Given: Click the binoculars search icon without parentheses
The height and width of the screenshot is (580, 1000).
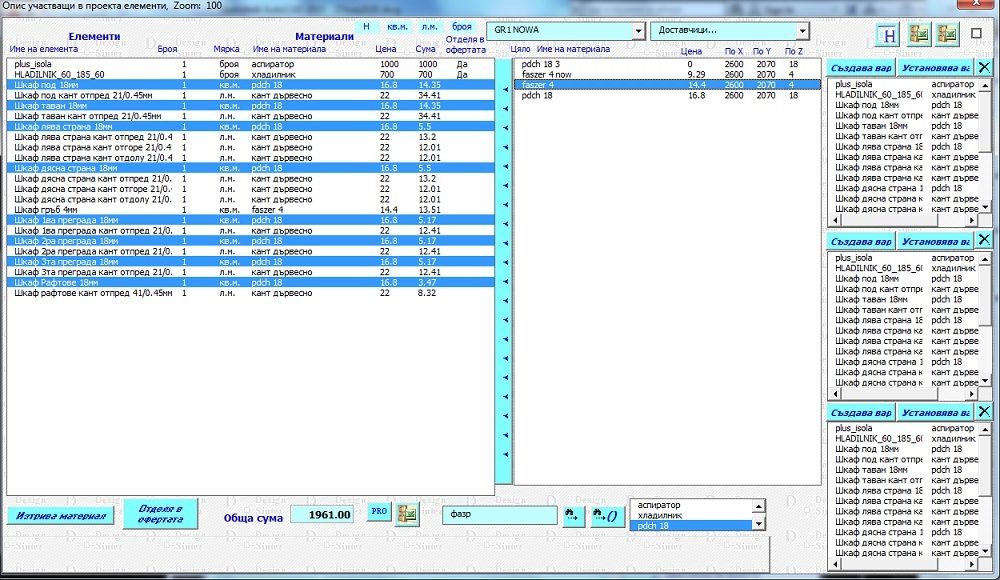Looking at the screenshot, I should click(572, 516).
